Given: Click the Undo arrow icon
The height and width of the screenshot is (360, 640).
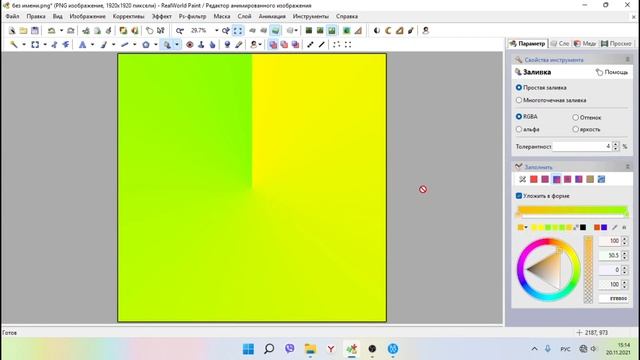Looking at the screenshot, I should click(x=51, y=31).
